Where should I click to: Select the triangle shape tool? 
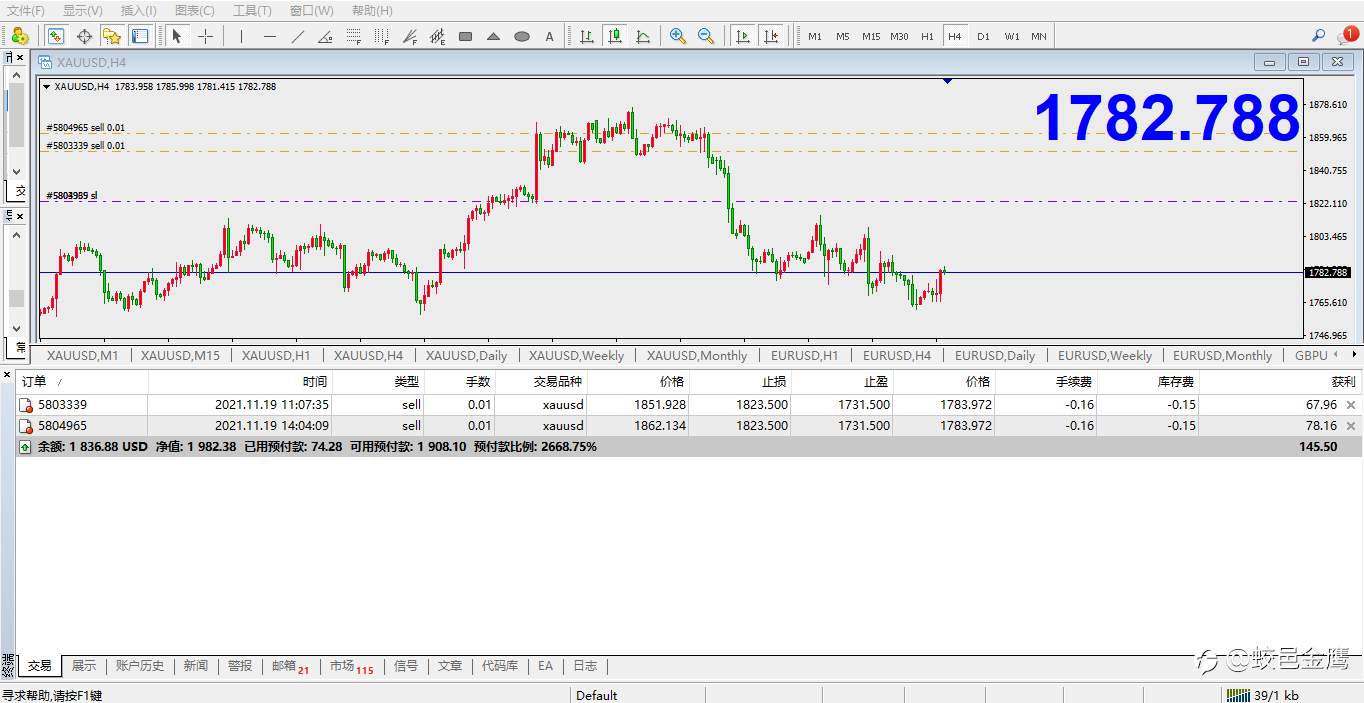click(493, 36)
